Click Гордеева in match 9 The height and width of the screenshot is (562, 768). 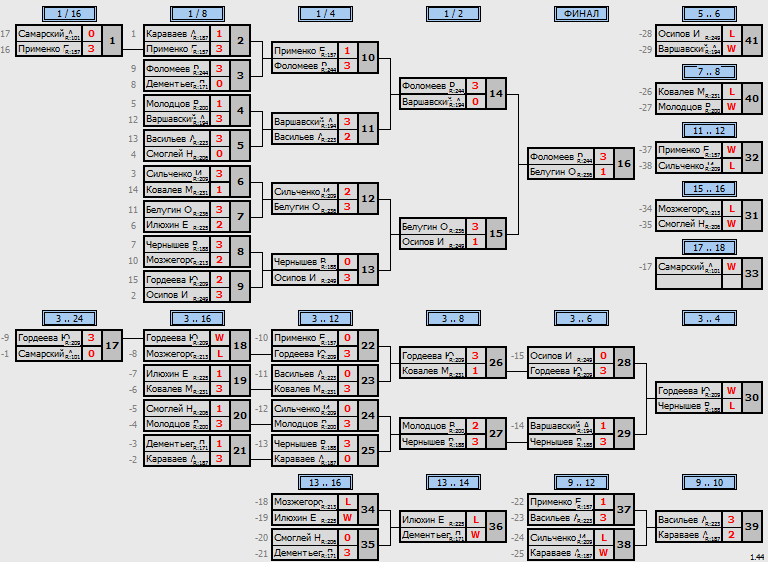[177, 279]
